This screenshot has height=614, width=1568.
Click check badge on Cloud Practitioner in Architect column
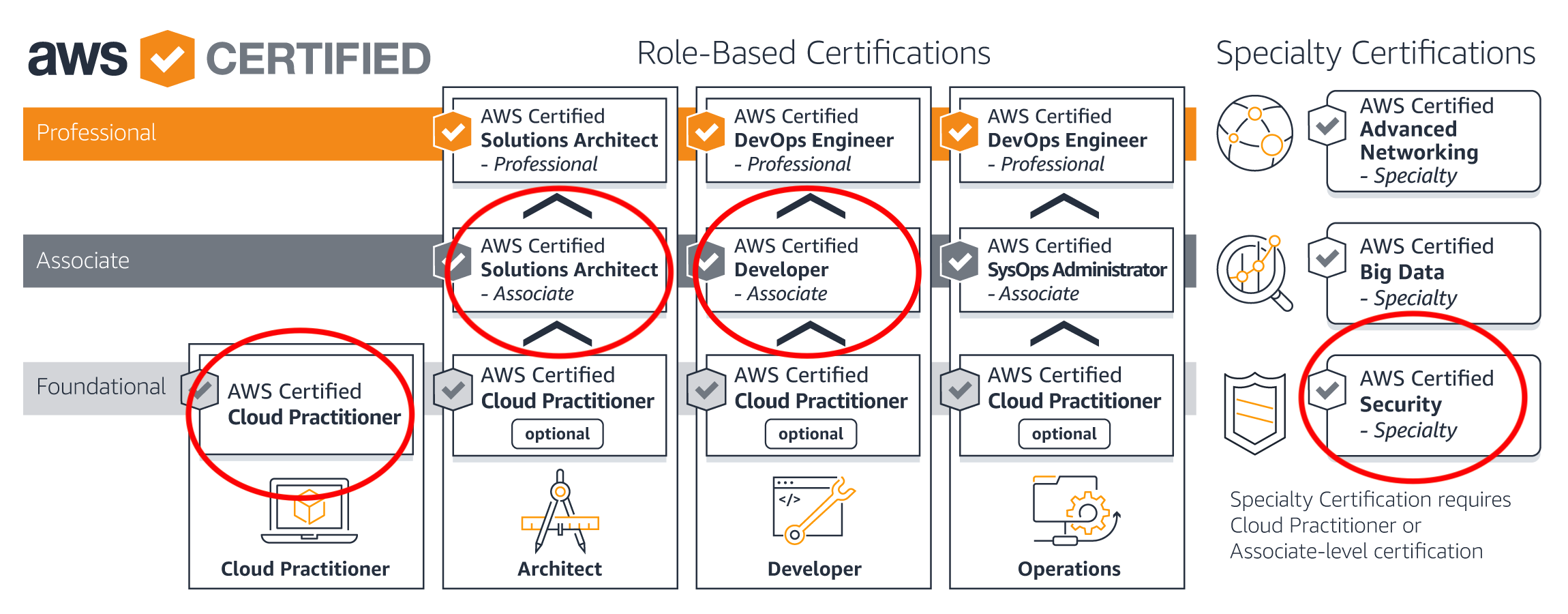tap(453, 390)
